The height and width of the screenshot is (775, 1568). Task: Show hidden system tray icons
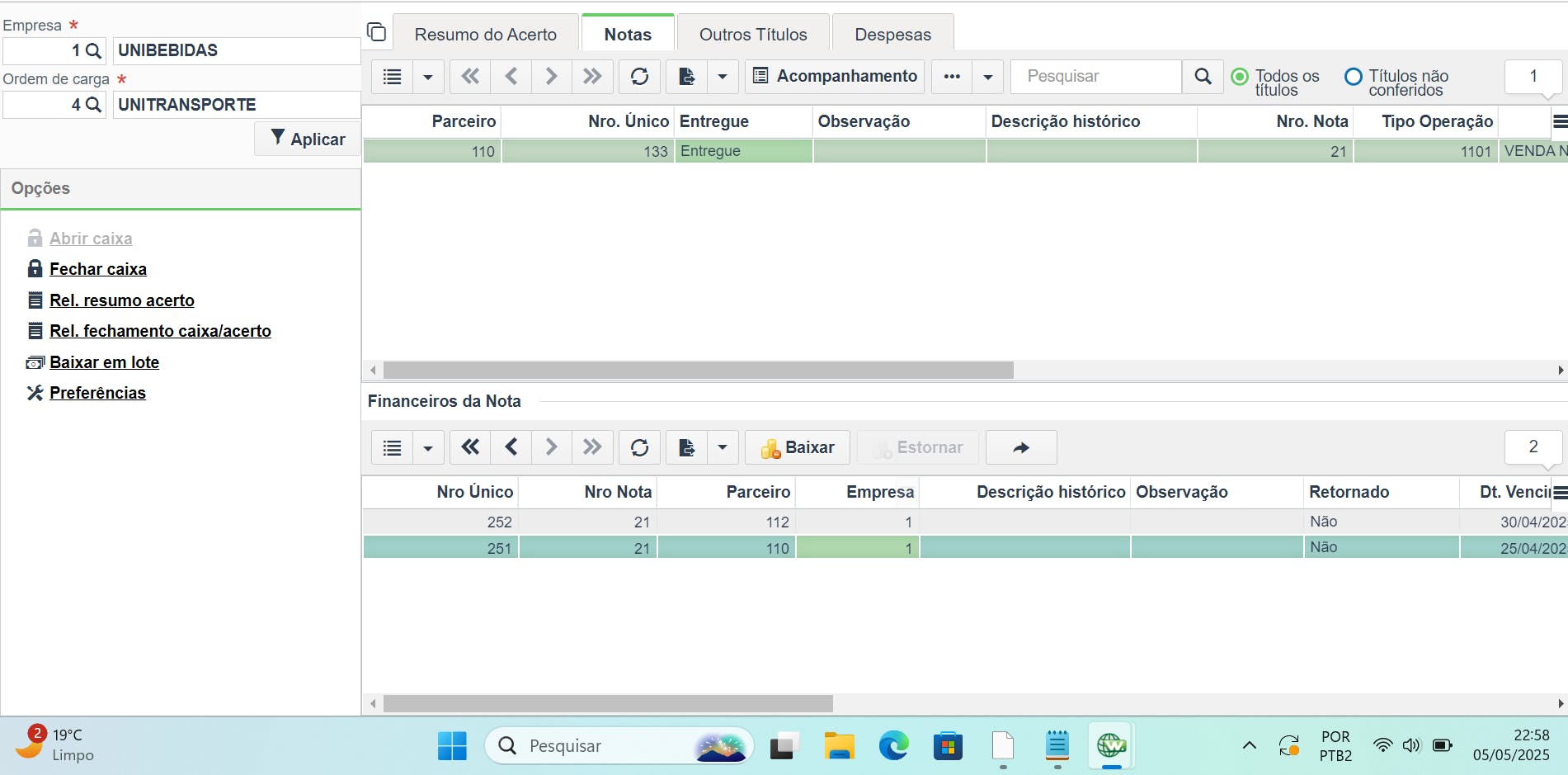(1250, 746)
